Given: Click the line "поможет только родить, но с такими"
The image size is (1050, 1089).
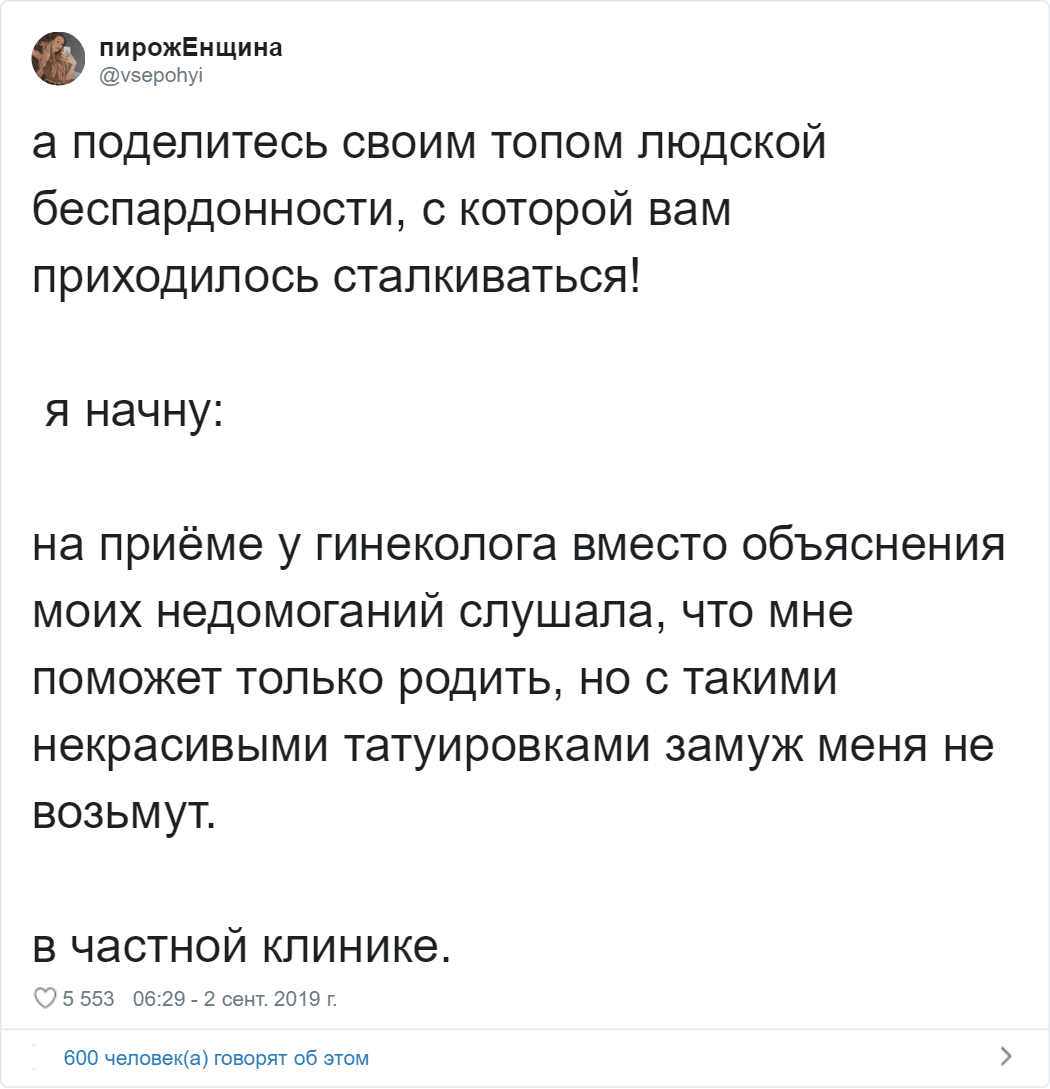Looking at the screenshot, I should (x=434, y=679).
